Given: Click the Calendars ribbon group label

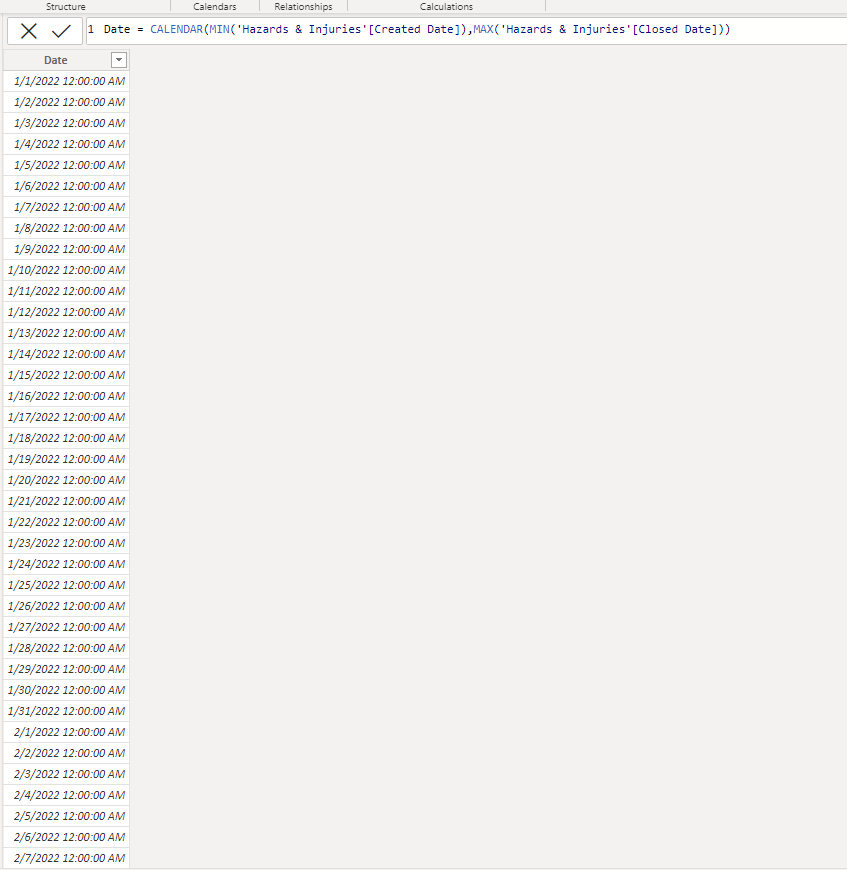Looking at the screenshot, I should 215,7.
